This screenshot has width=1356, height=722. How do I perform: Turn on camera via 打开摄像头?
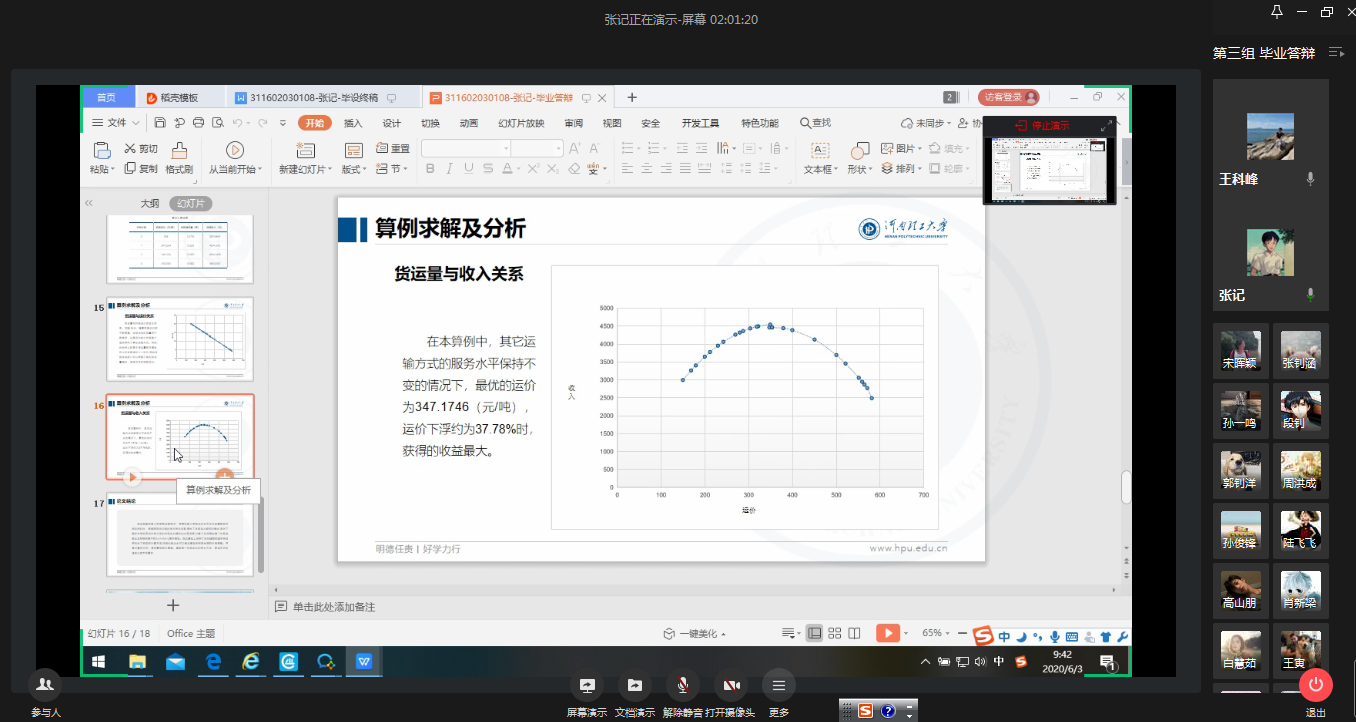tap(731, 685)
